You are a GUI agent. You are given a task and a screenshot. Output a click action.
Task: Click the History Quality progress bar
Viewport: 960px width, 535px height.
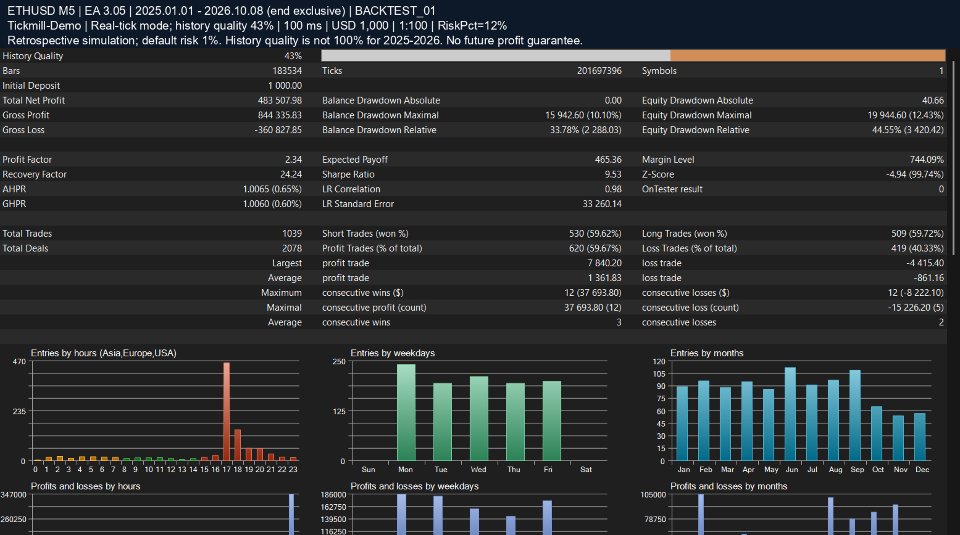(x=633, y=56)
